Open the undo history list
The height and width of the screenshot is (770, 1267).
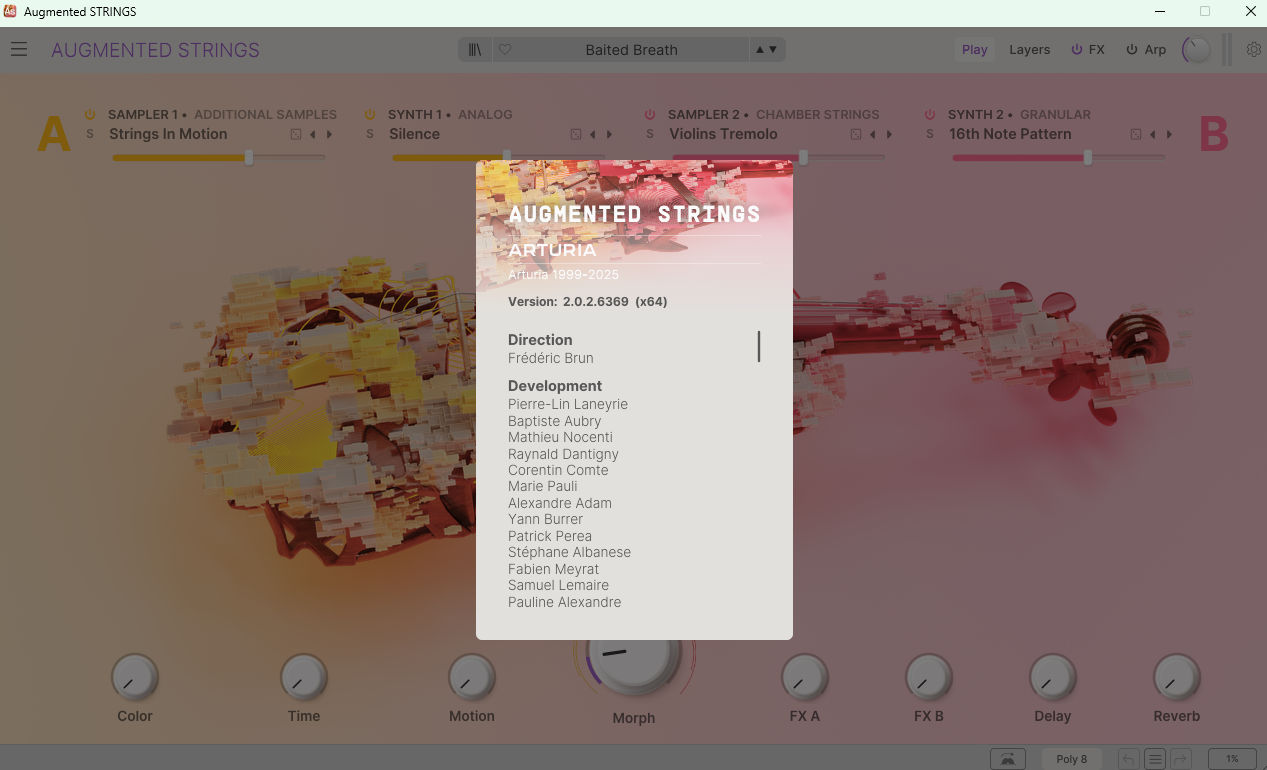coord(1154,759)
